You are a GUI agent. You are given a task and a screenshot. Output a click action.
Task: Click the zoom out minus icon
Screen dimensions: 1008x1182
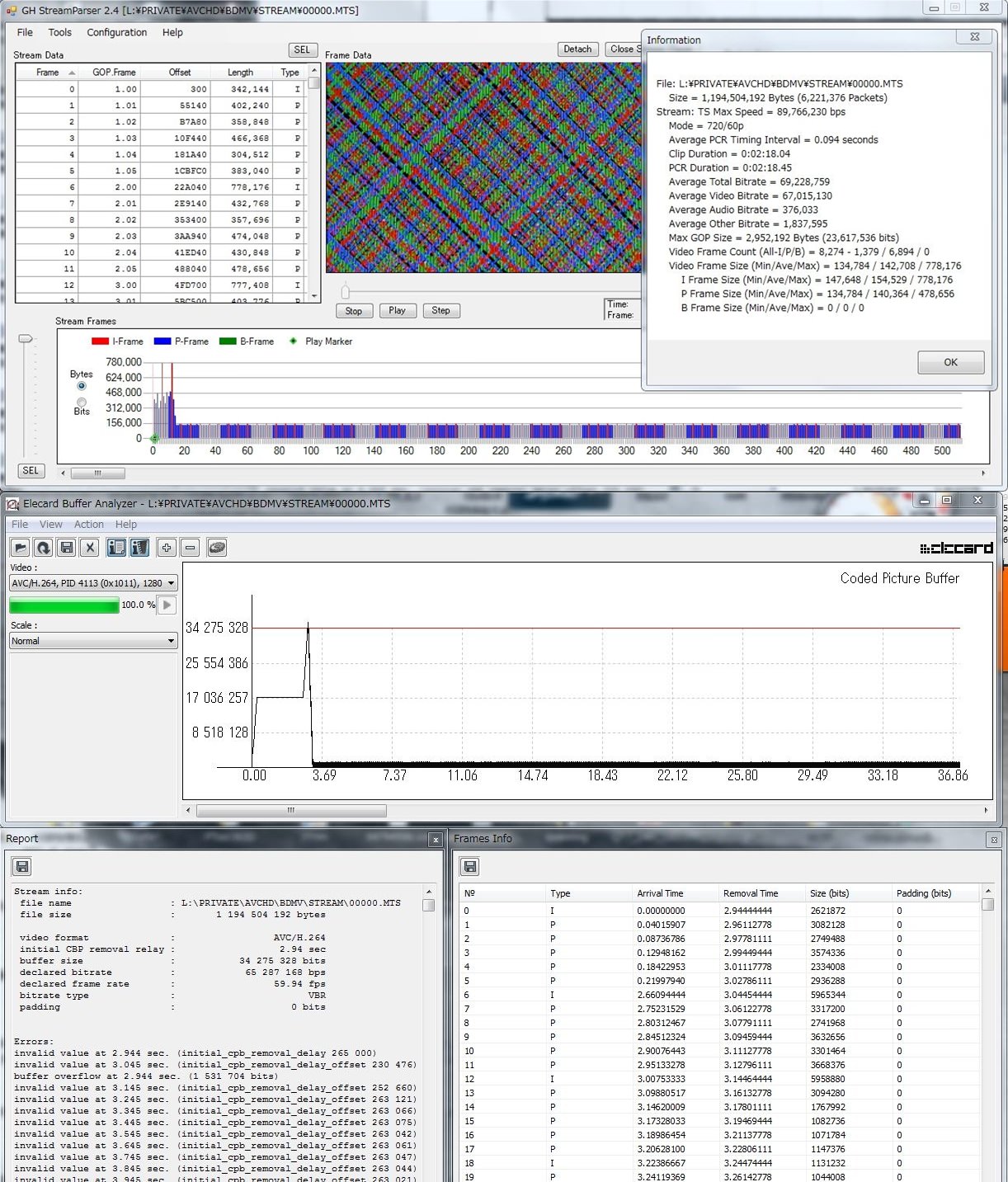191,548
